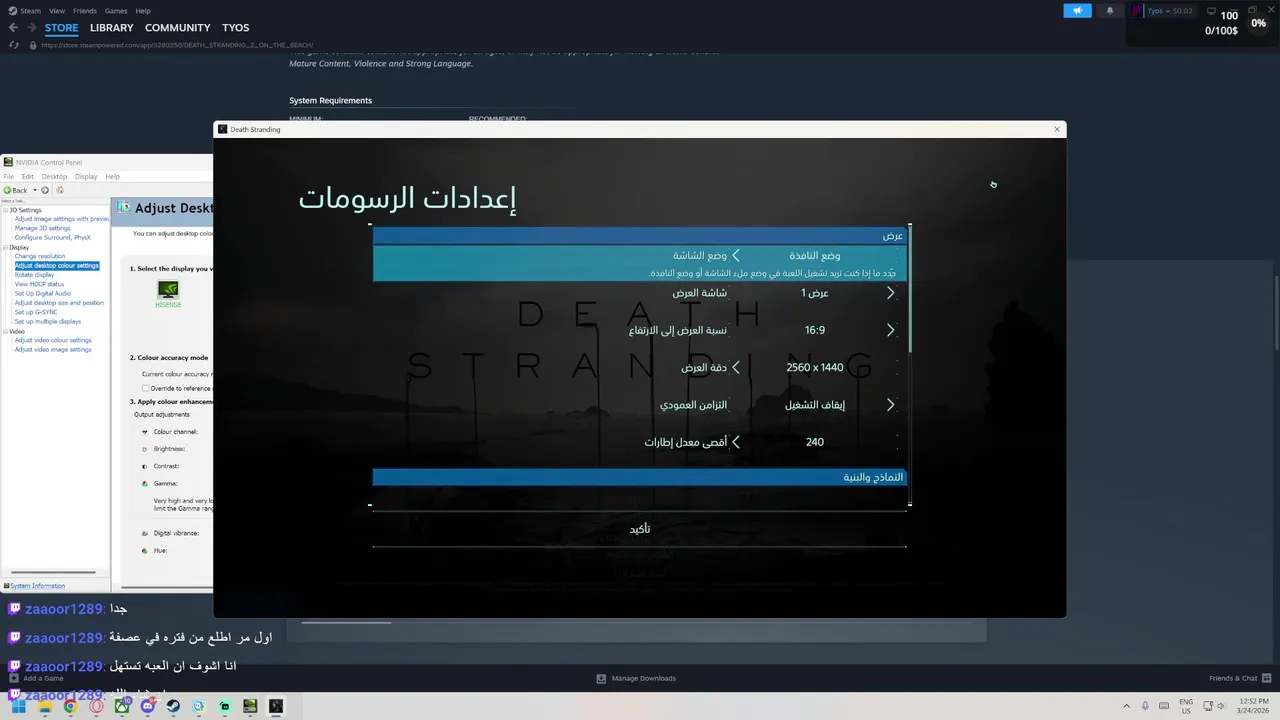Open Games menu in Steam menu bar
The width and height of the screenshot is (1280, 720).
point(116,11)
